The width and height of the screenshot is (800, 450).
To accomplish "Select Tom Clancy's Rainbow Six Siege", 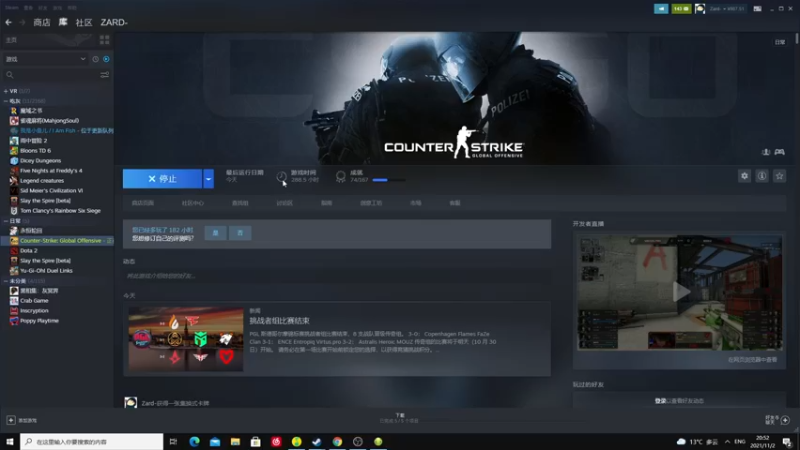I will (x=60, y=211).
